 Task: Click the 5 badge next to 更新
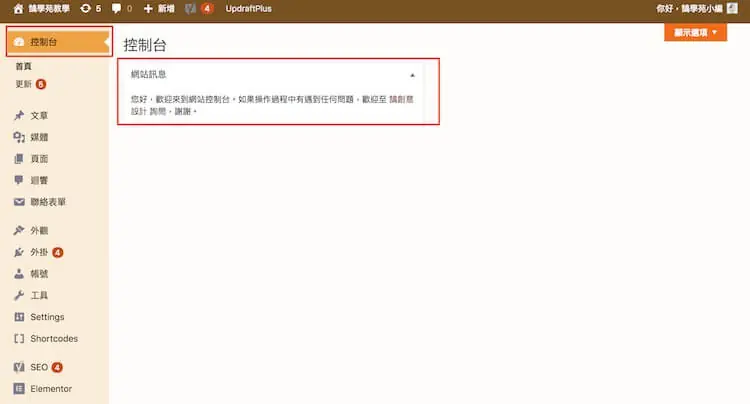[x=41, y=84]
